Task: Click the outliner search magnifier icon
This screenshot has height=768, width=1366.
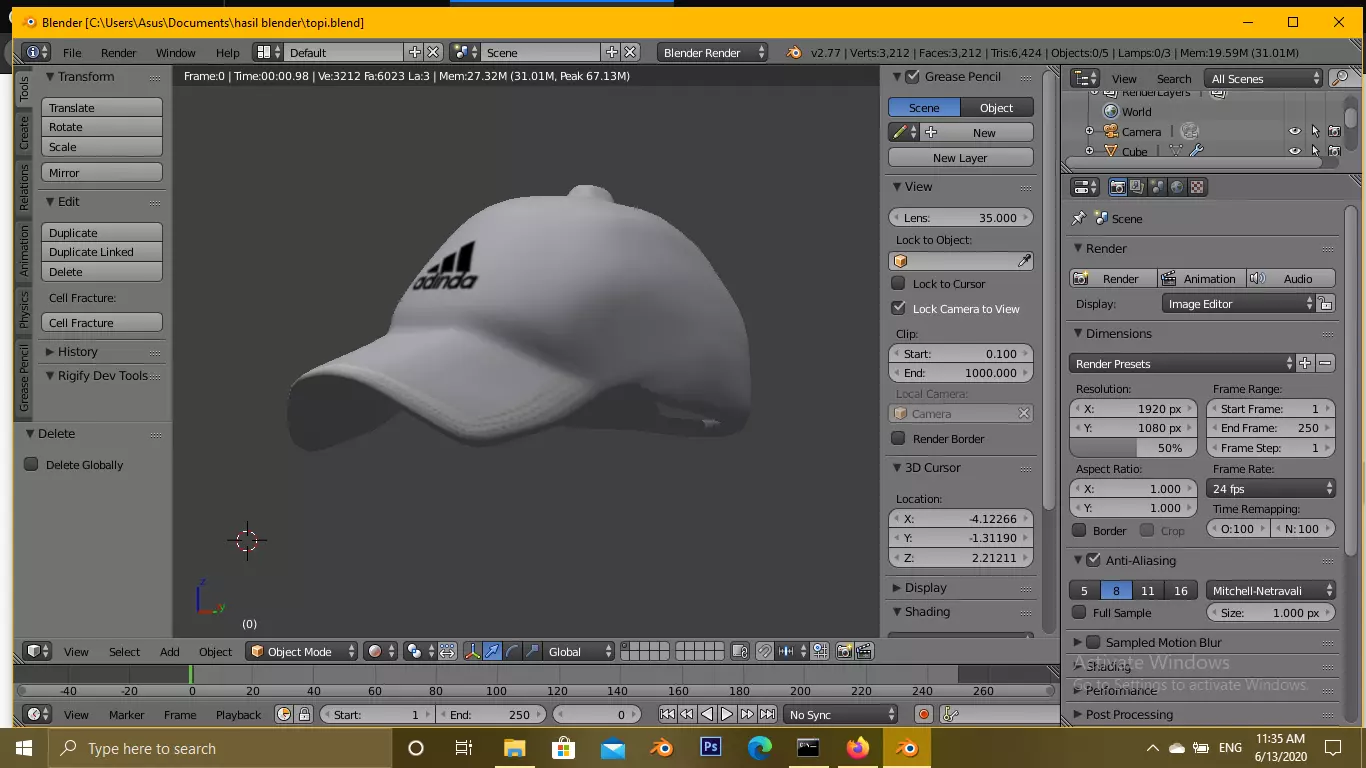Action: pyautogui.click(x=1342, y=78)
